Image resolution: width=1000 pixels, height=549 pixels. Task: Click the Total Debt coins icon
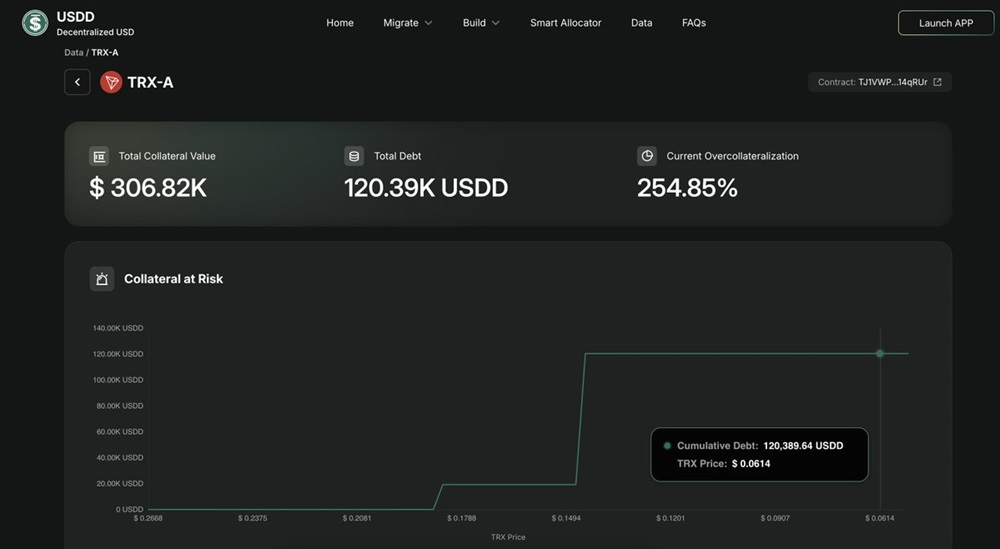click(353, 156)
